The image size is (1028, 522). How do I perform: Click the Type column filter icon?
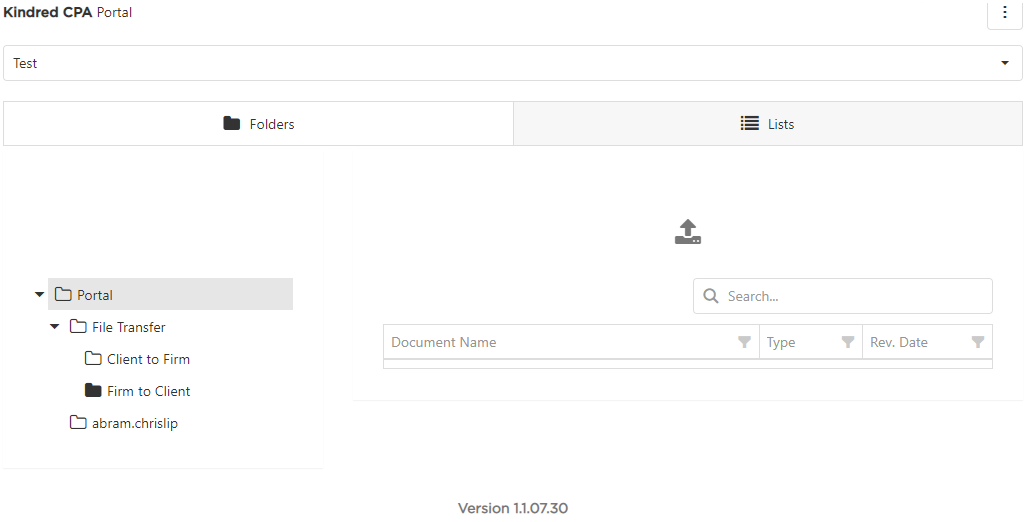pos(848,342)
